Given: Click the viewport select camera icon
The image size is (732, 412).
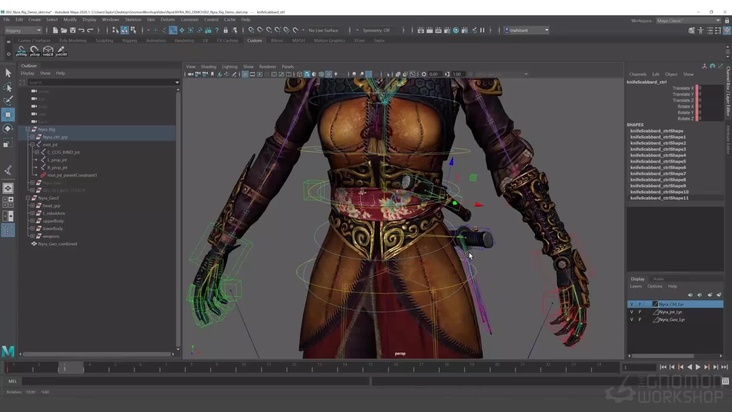Looking at the screenshot, I should (x=190, y=74).
